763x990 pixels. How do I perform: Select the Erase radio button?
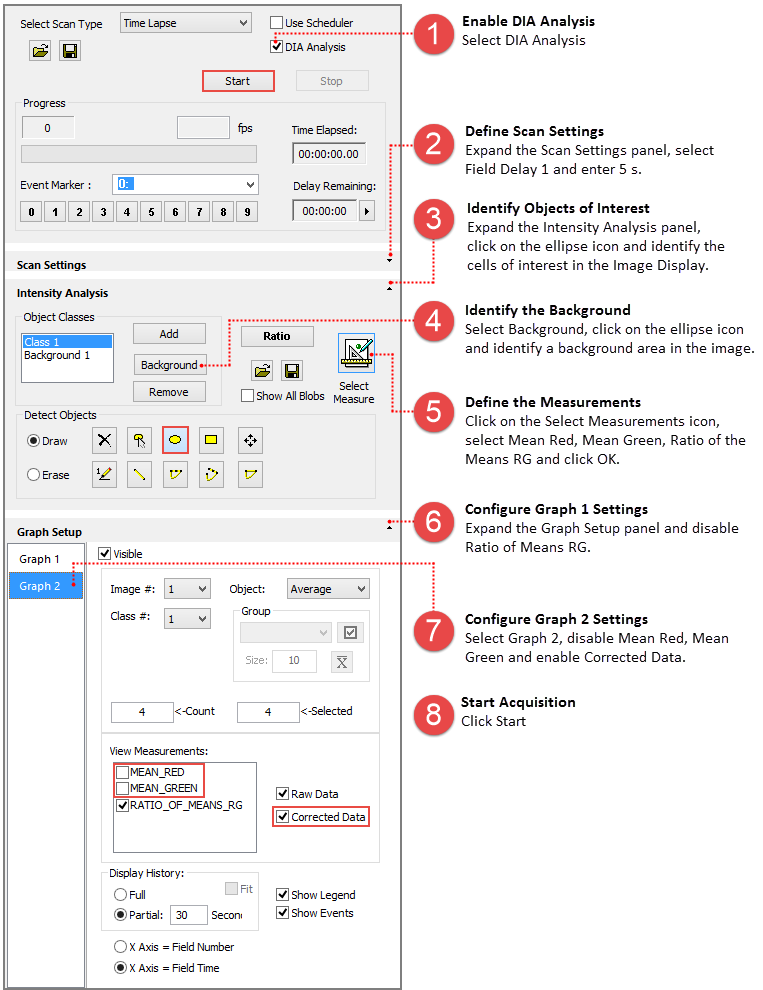coord(33,475)
